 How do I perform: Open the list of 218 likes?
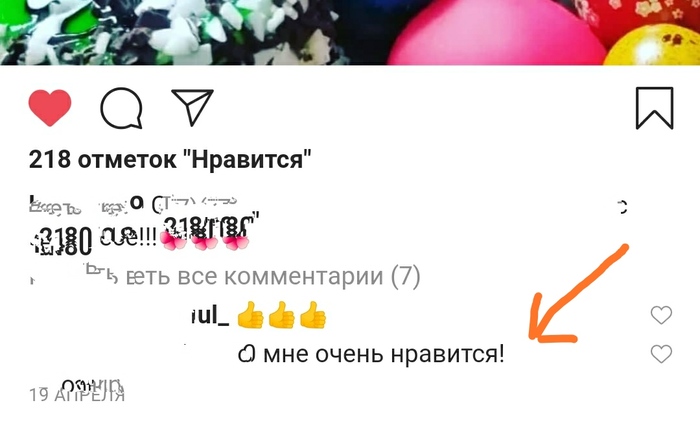pyautogui.click(x=170, y=159)
